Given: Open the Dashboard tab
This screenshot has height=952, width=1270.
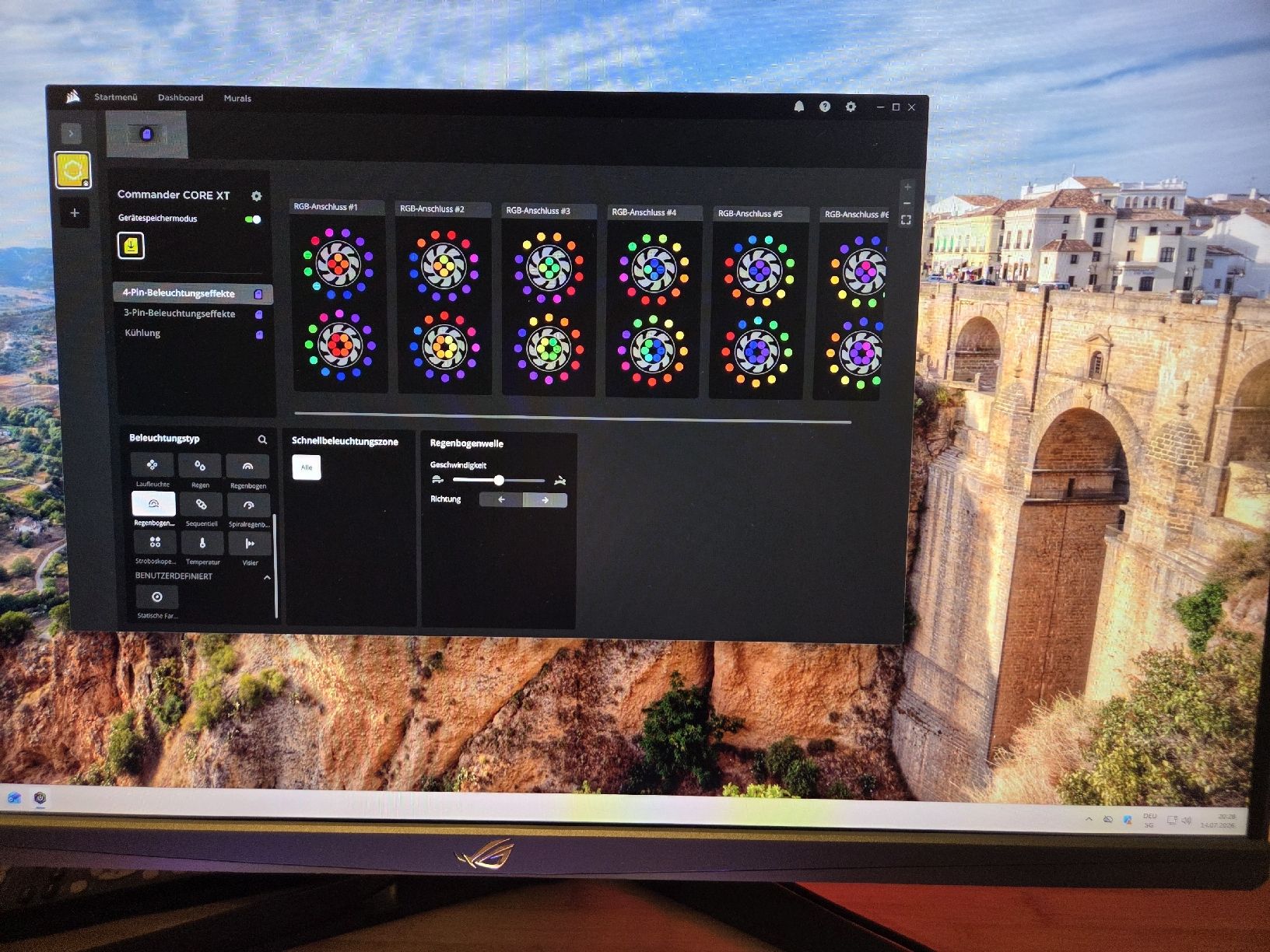Looking at the screenshot, I should click(x=181, y=98).
